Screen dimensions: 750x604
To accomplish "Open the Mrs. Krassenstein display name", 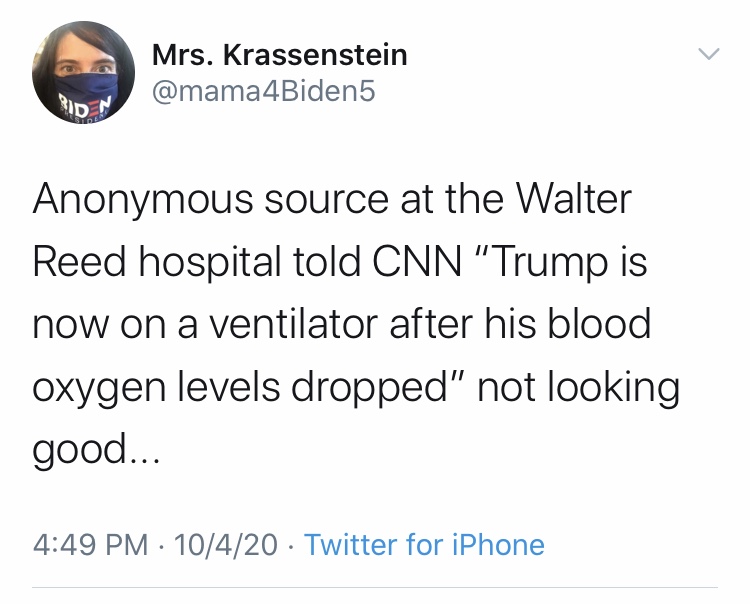I will [279, 54].
